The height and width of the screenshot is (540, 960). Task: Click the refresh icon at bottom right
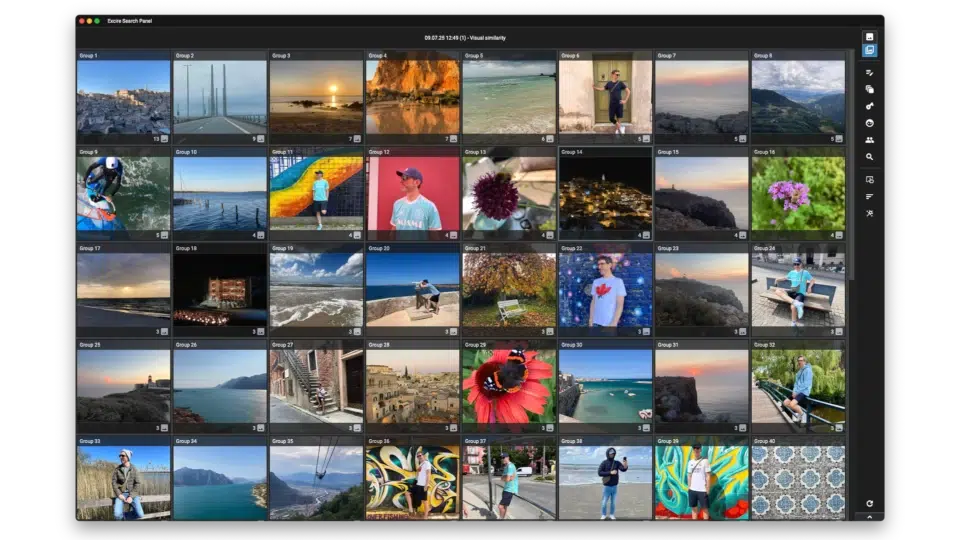point(869,503)
